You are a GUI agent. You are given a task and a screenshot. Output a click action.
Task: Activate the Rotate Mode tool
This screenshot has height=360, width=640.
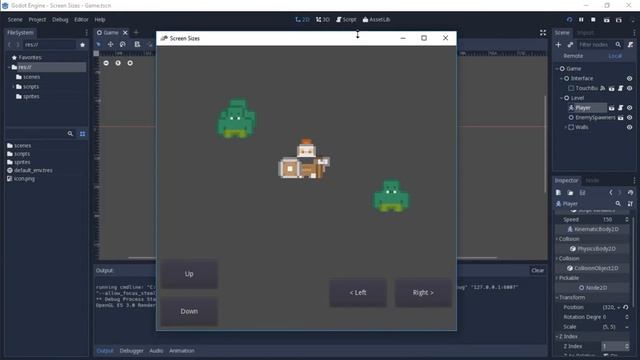[x=123, y=44]
